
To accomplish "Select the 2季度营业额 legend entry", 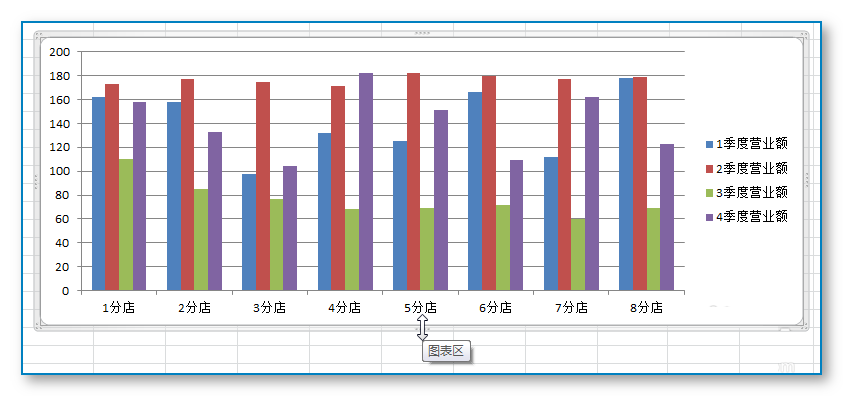I will point(747,168).
